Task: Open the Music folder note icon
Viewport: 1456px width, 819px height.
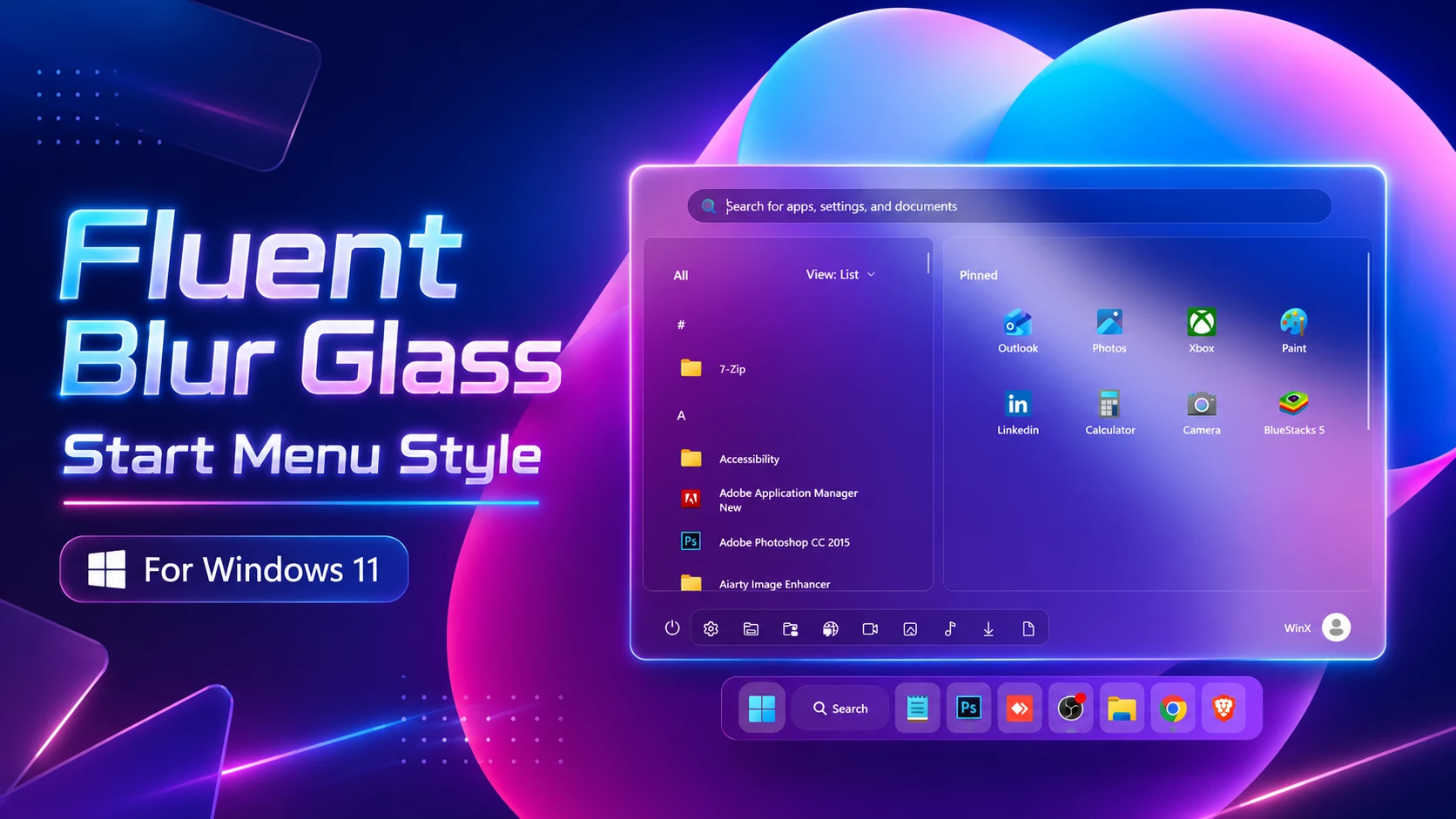Action: (950, 628)
